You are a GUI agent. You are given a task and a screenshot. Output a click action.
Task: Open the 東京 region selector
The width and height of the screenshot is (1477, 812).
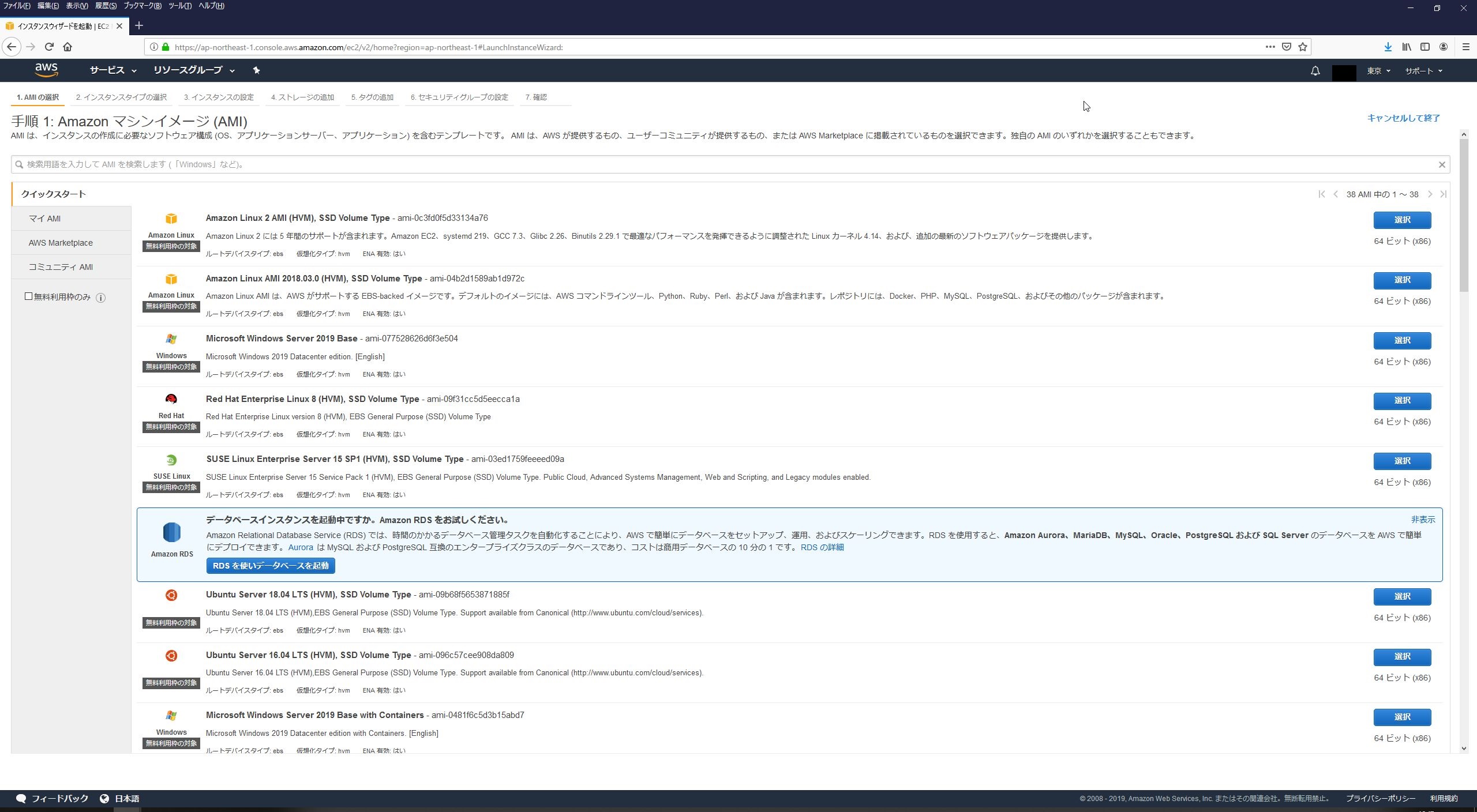coord(1378,70)
